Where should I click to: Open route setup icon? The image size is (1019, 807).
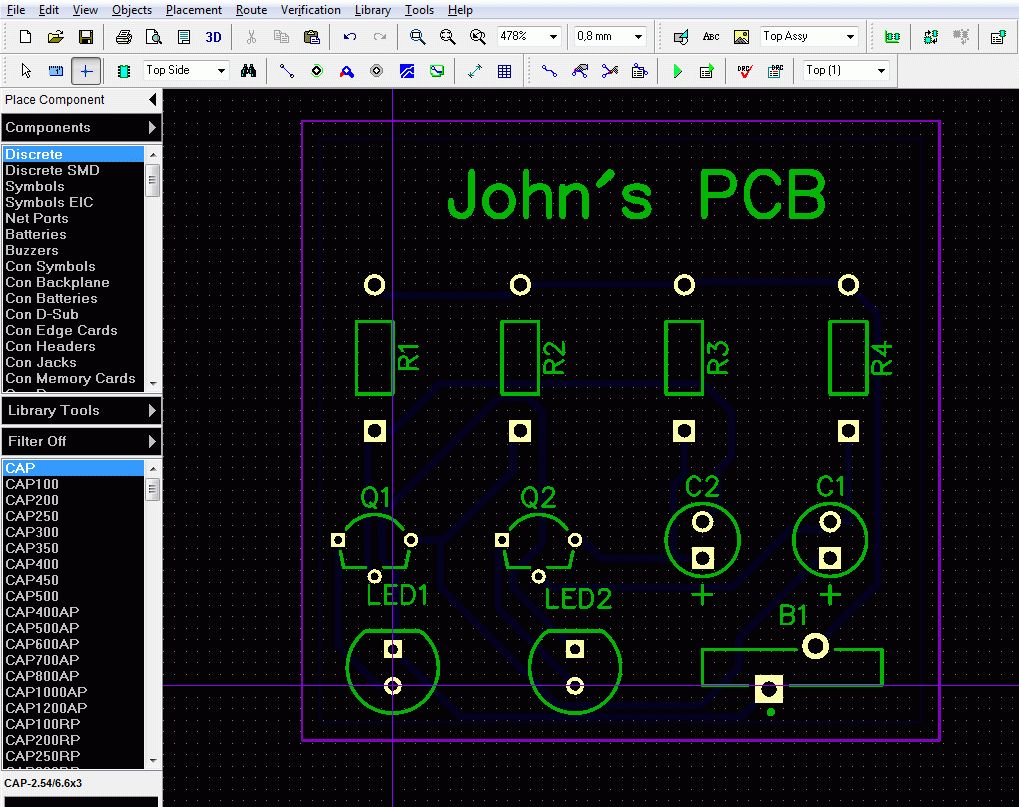pyautogui.click(x=639, y=70)
